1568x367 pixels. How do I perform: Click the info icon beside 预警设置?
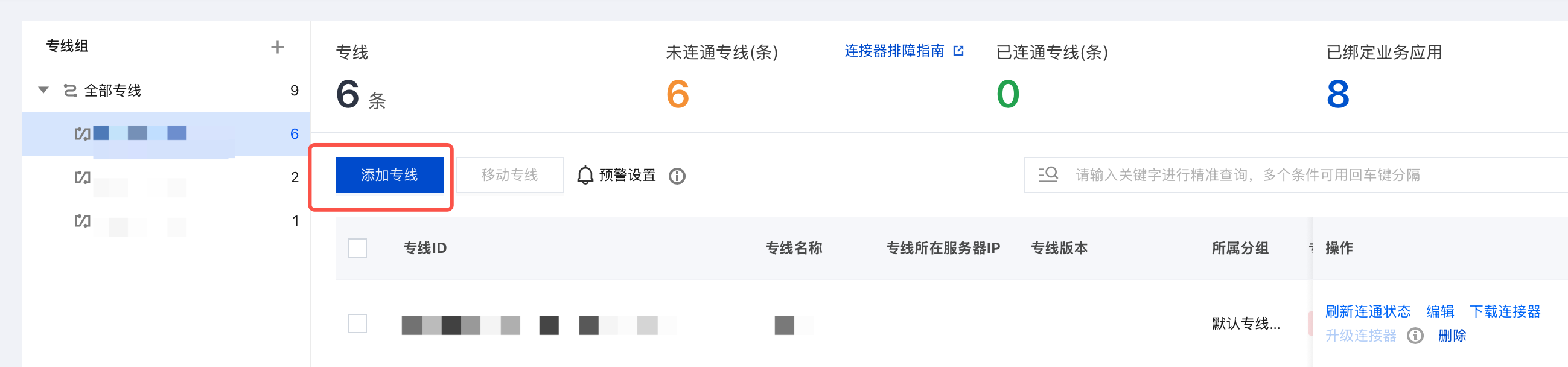[x=677, y=176]
